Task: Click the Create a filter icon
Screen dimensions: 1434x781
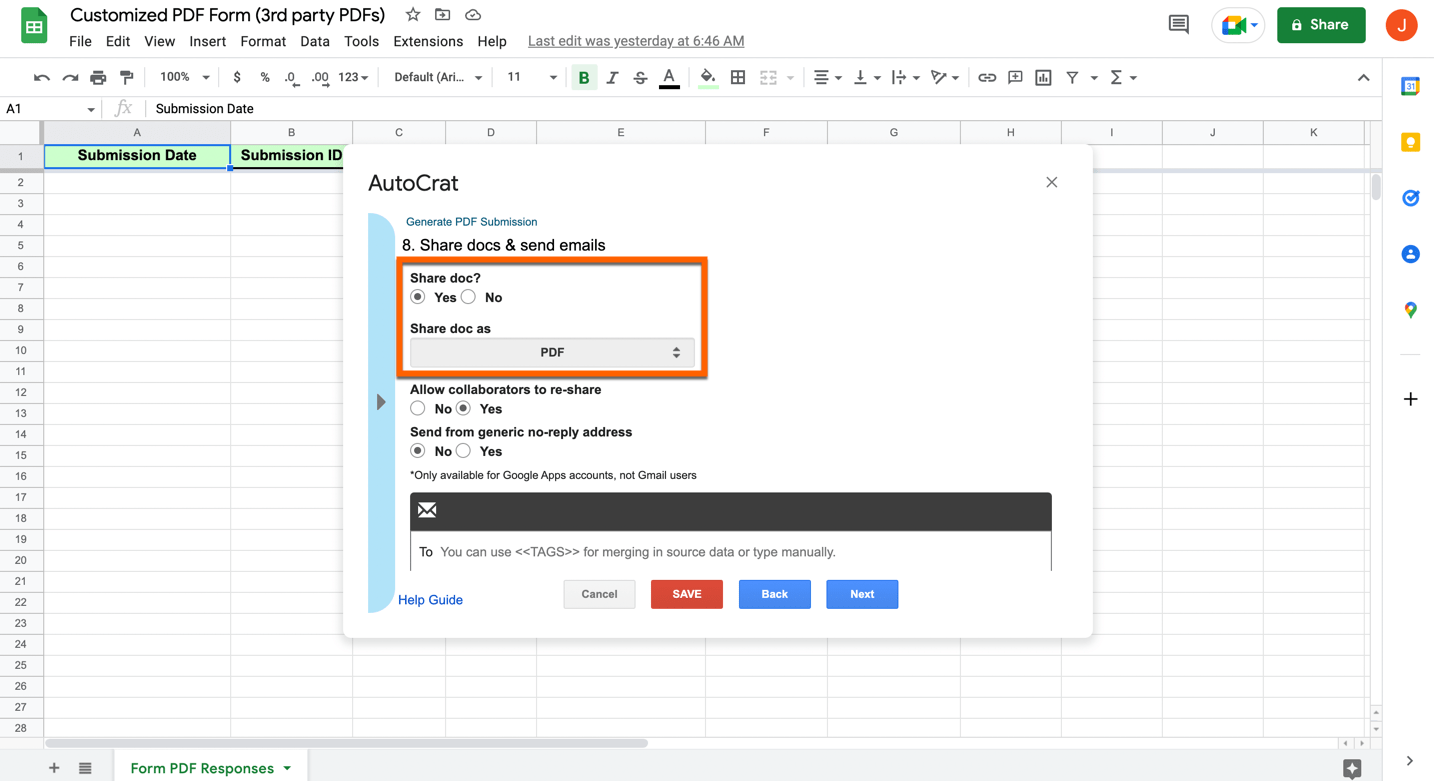Action: point(1072,77)
